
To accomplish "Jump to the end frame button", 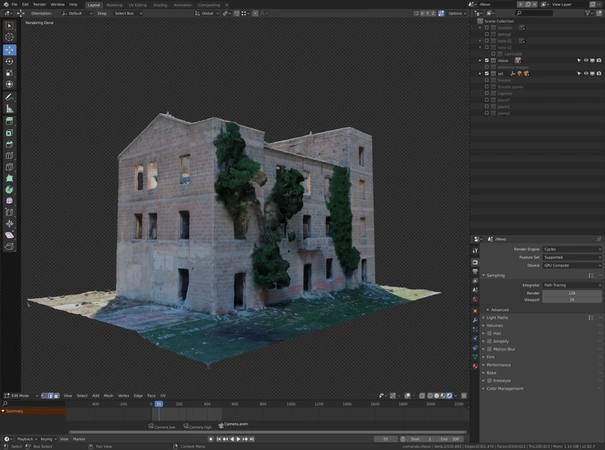I will 252,439.
